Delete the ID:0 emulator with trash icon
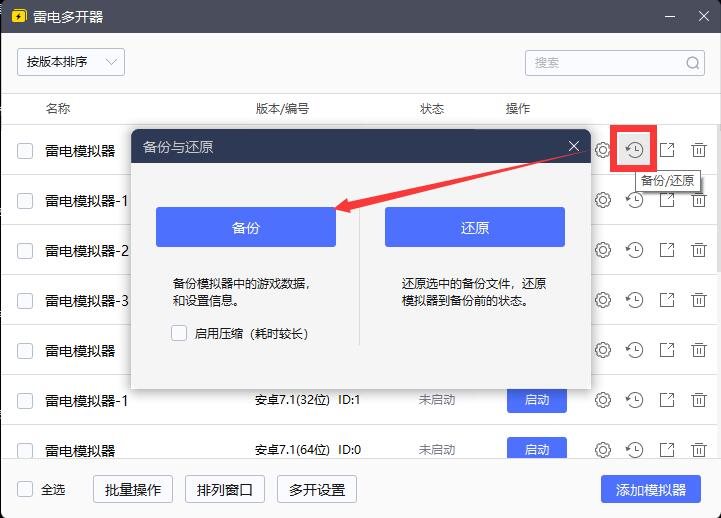 click(x=698, y=450)
